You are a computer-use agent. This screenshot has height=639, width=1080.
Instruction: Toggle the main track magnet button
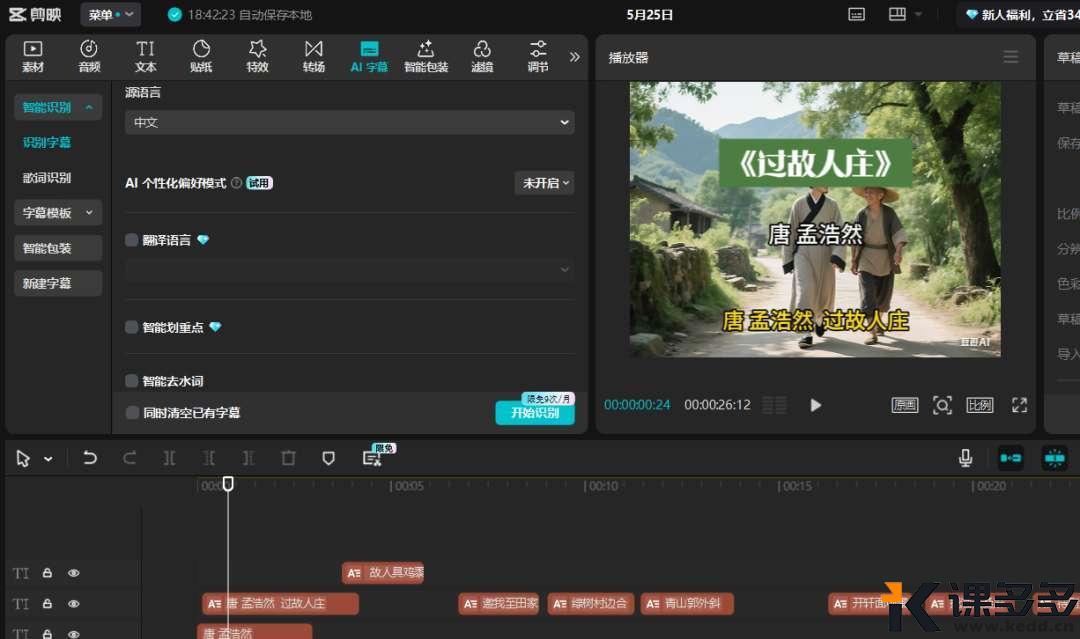point(1010,458)
